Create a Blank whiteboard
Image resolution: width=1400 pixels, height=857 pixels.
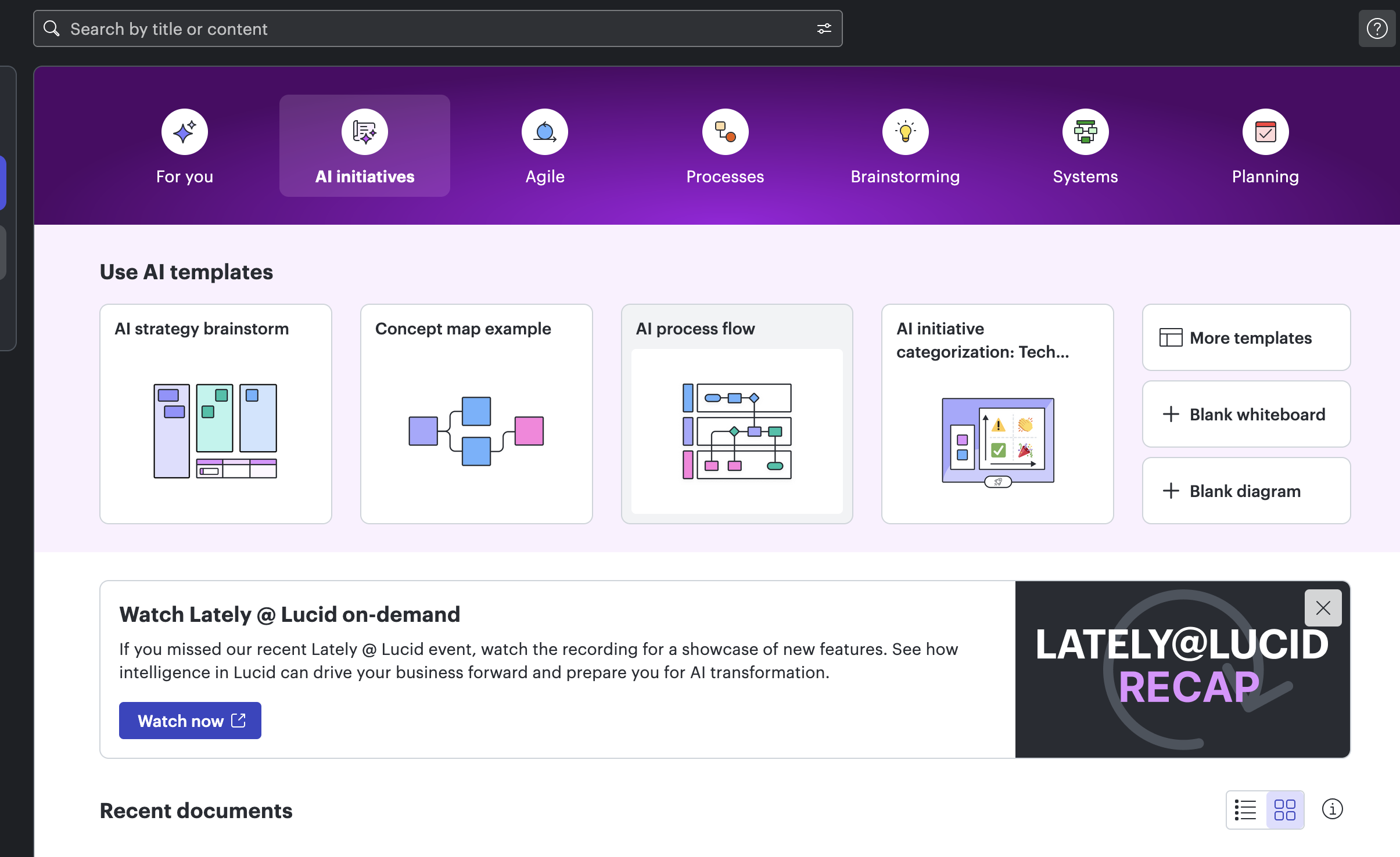[x=1246, y=414]
